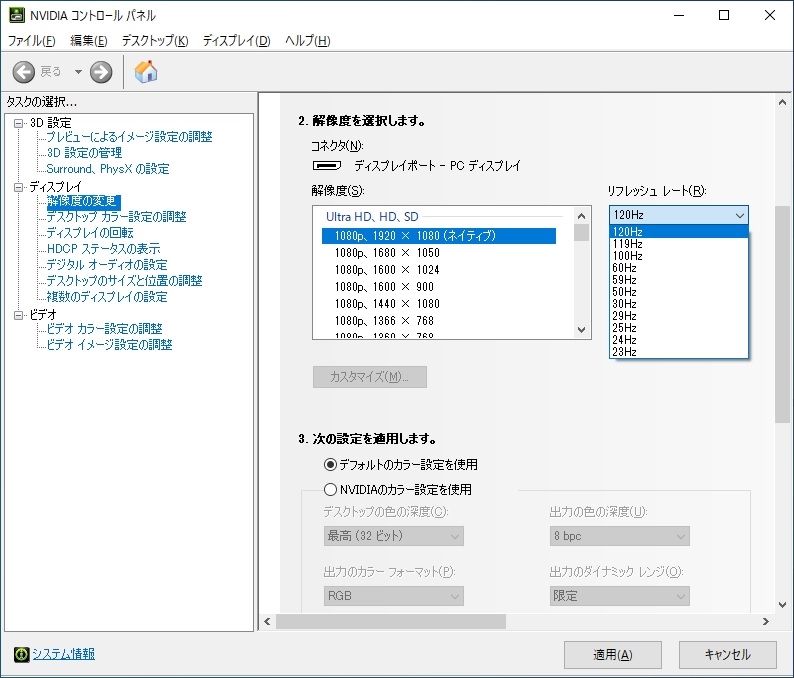Open 複数のディスプレイの設定
This screenshot has height=678, width=794.
107,297
